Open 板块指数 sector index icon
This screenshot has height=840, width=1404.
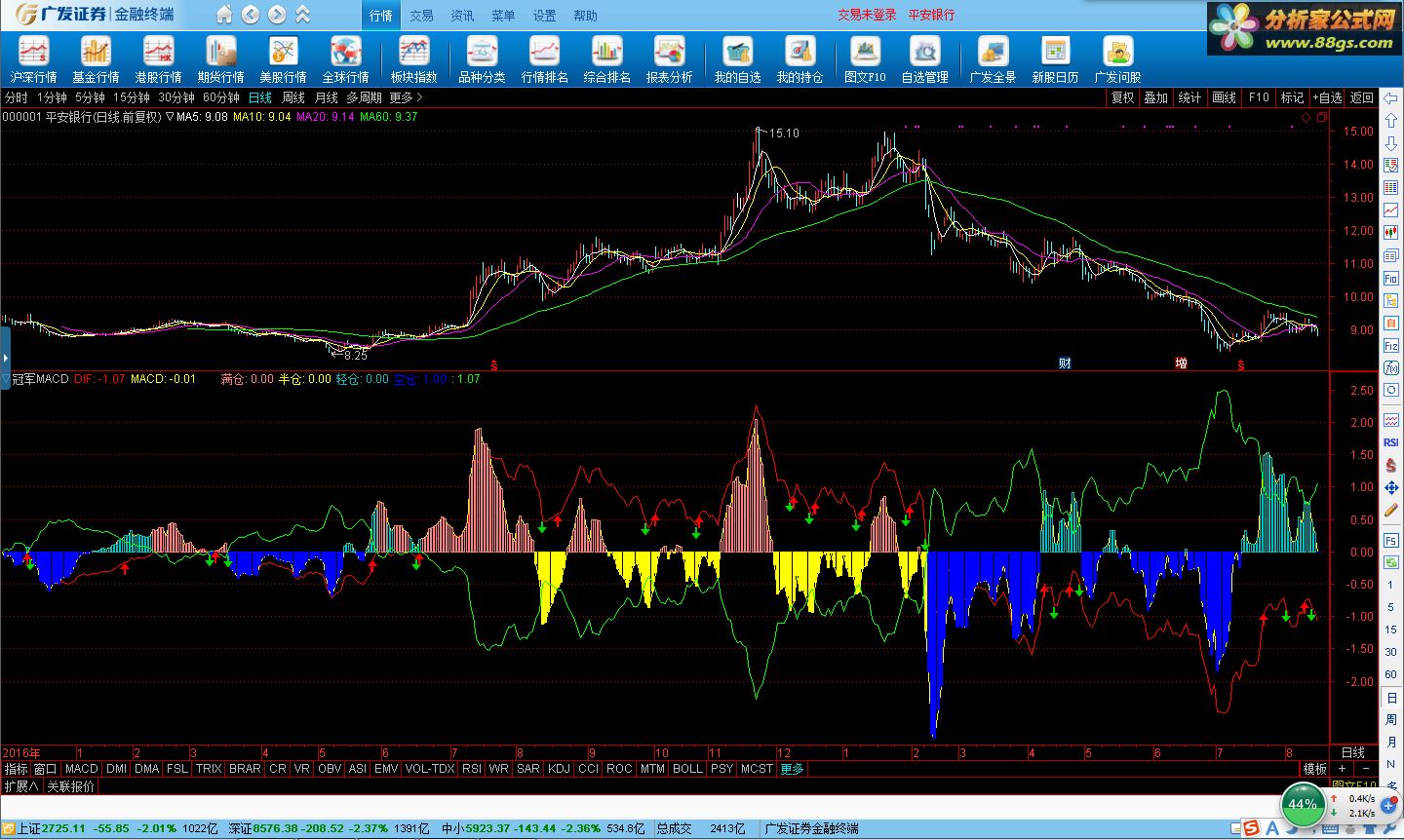[413, 59]
